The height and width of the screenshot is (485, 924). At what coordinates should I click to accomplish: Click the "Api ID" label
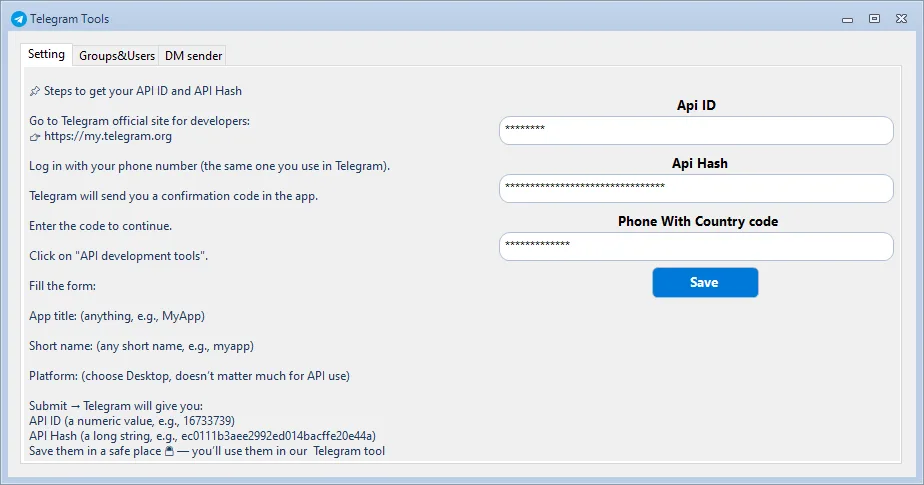696,105
